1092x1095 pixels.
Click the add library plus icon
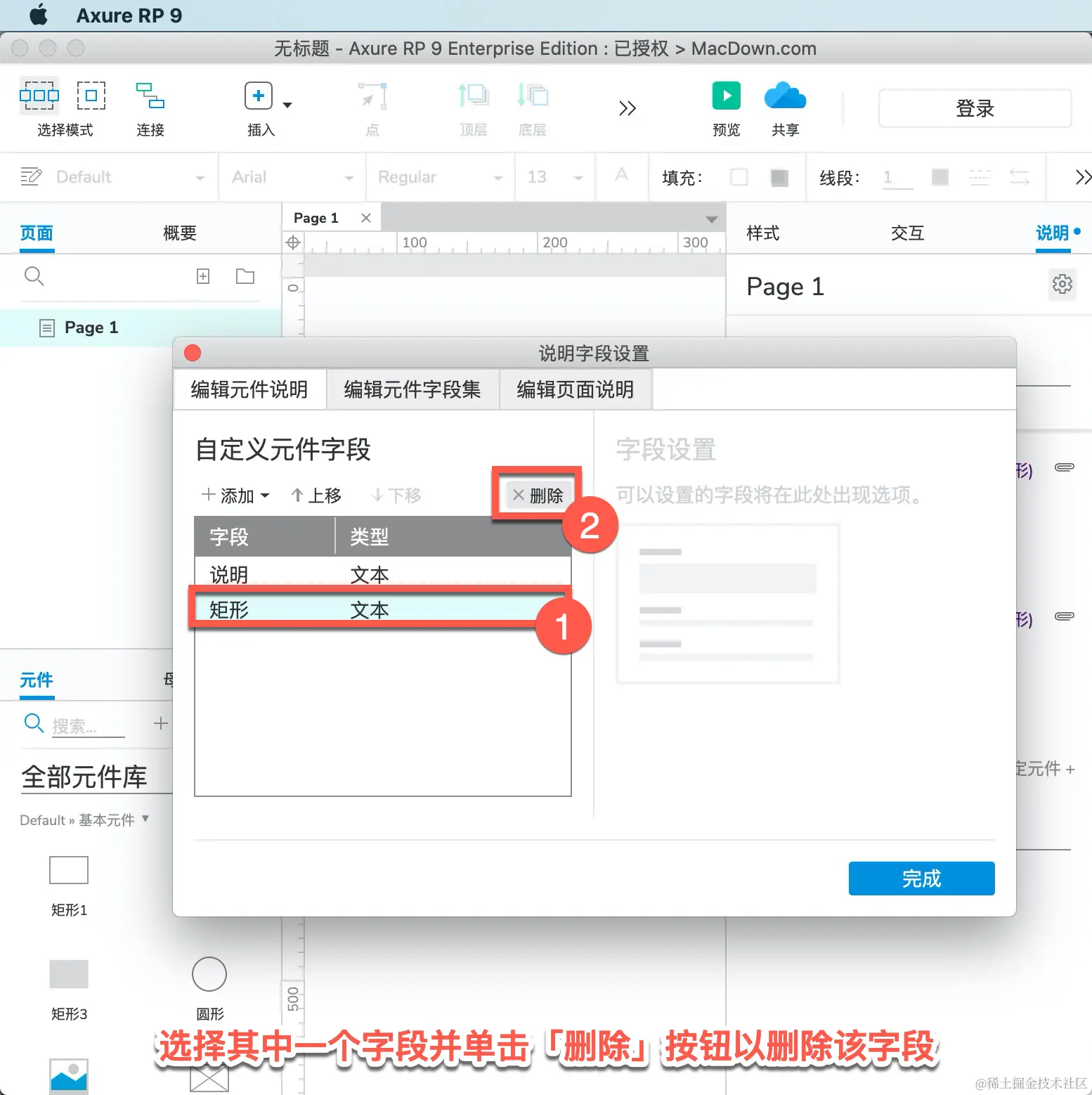(161, 723)
